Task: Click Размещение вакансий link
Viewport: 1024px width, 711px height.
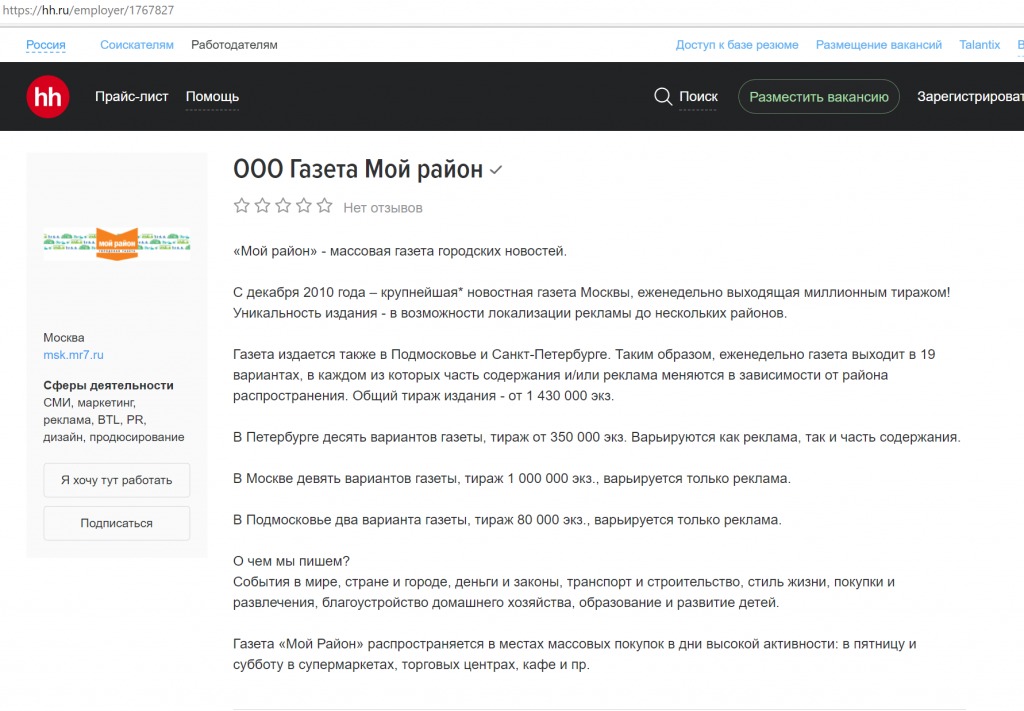Action: click(x=878, y=45)
